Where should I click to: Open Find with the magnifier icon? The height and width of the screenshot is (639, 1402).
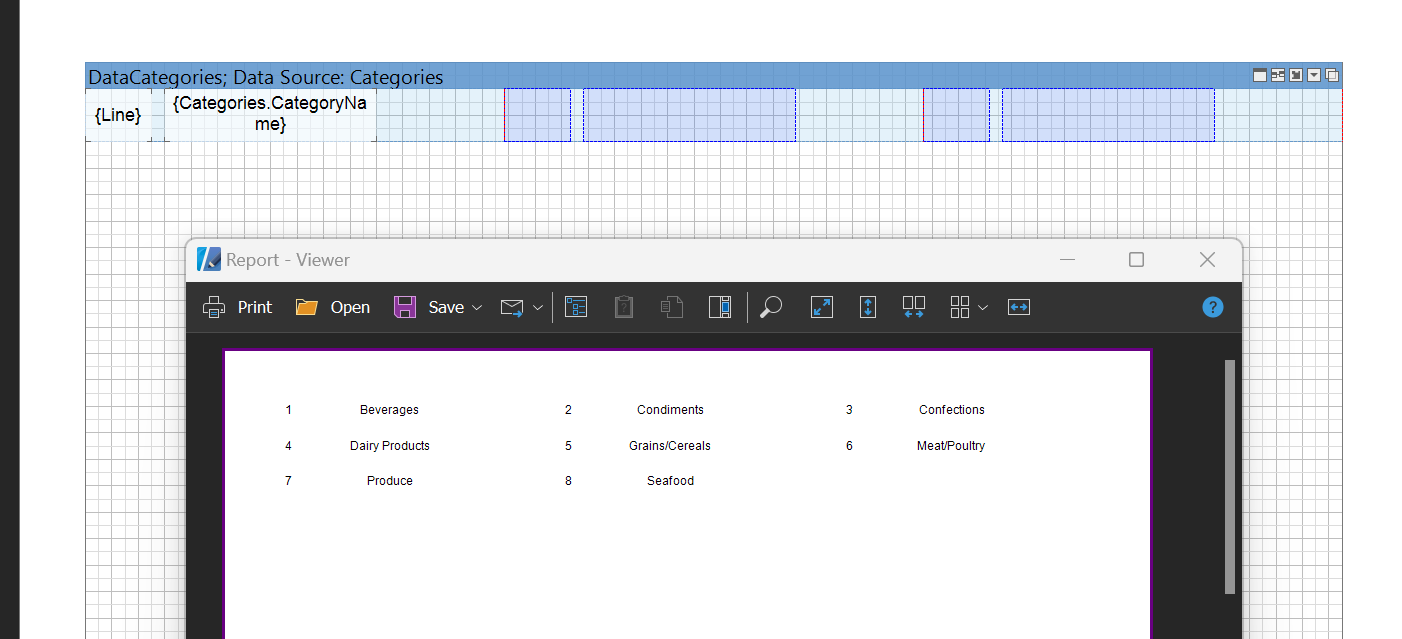click(771, 307)
